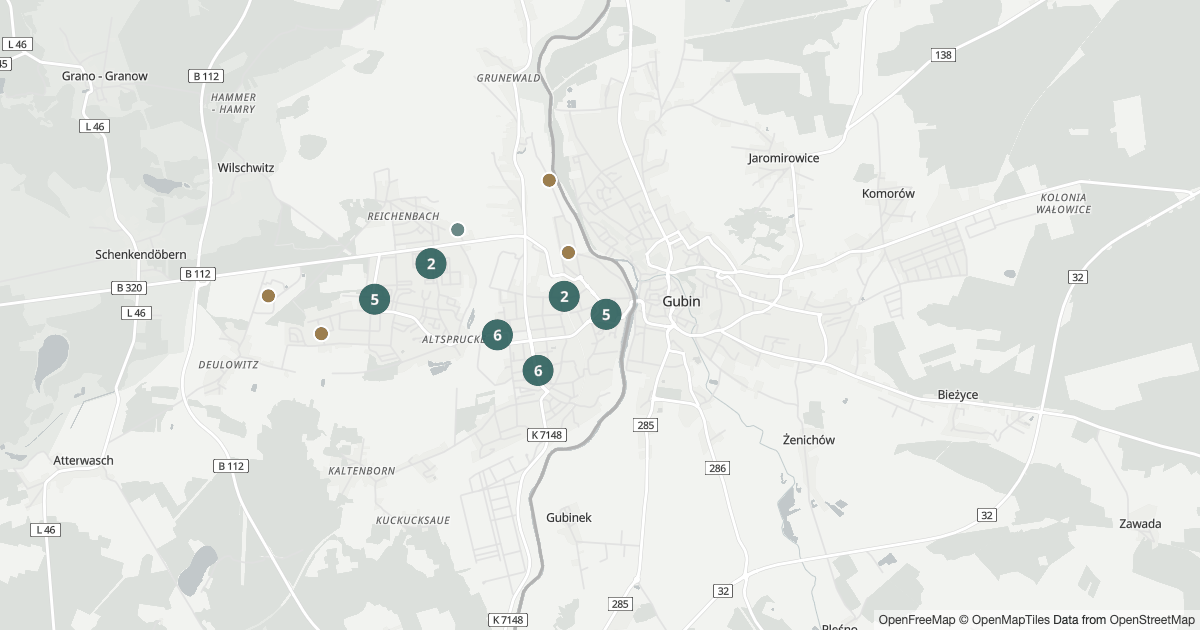Open the 6 cluster above K 7148
The width and height of the screenshot is (1200, 630).
pos(538,370)
